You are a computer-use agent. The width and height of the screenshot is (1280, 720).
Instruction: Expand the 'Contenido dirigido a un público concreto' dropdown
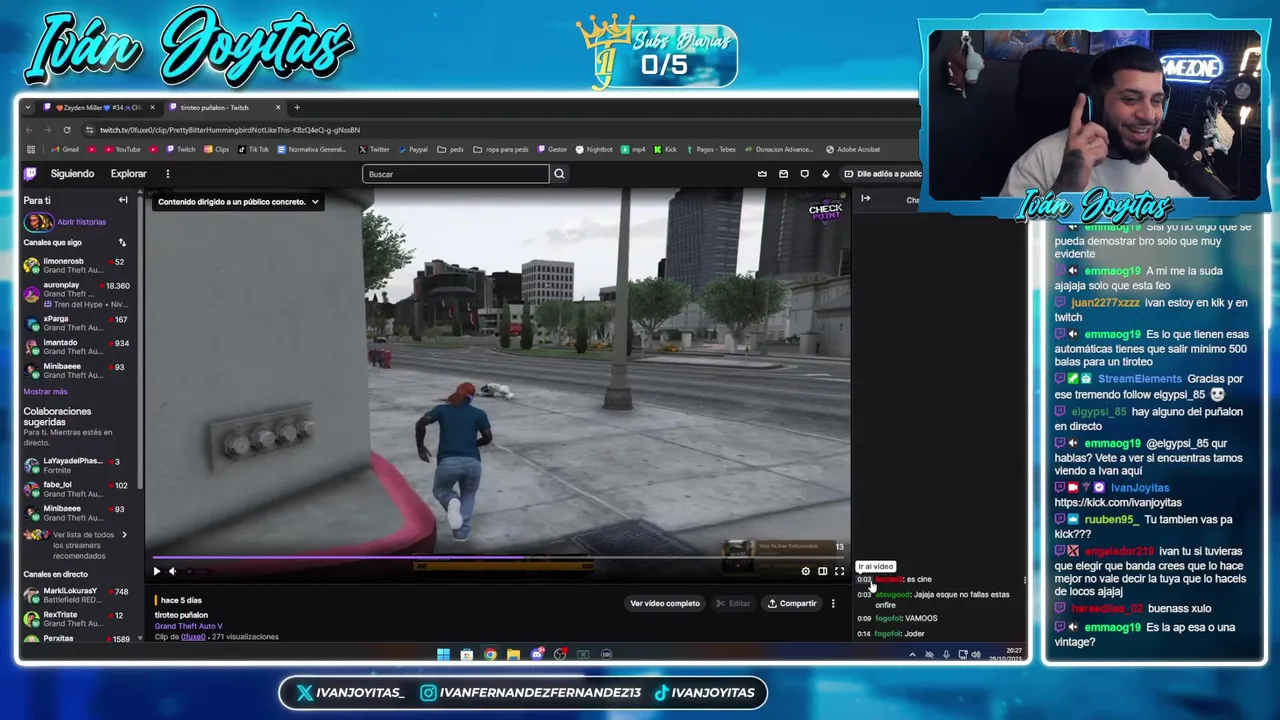pos(238,202)
